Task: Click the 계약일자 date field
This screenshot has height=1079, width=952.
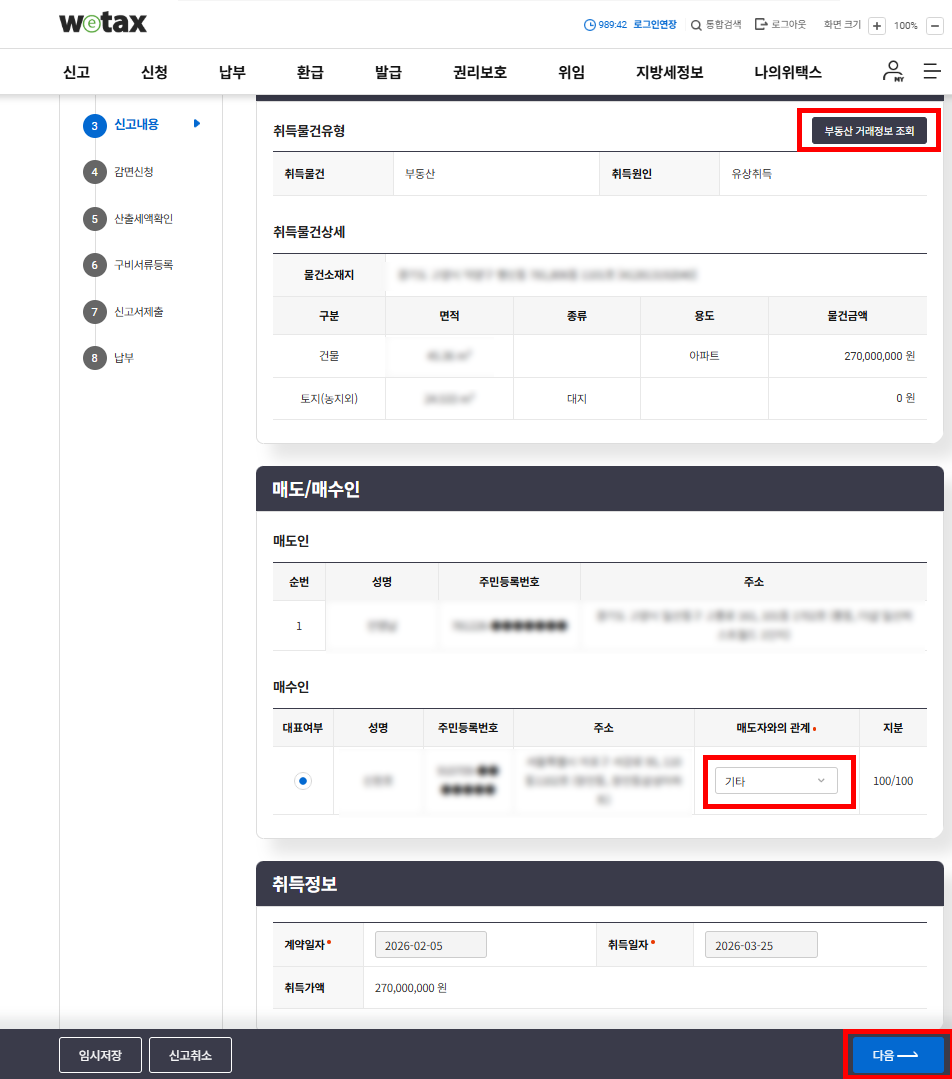Action: click(x=430, y=945)
